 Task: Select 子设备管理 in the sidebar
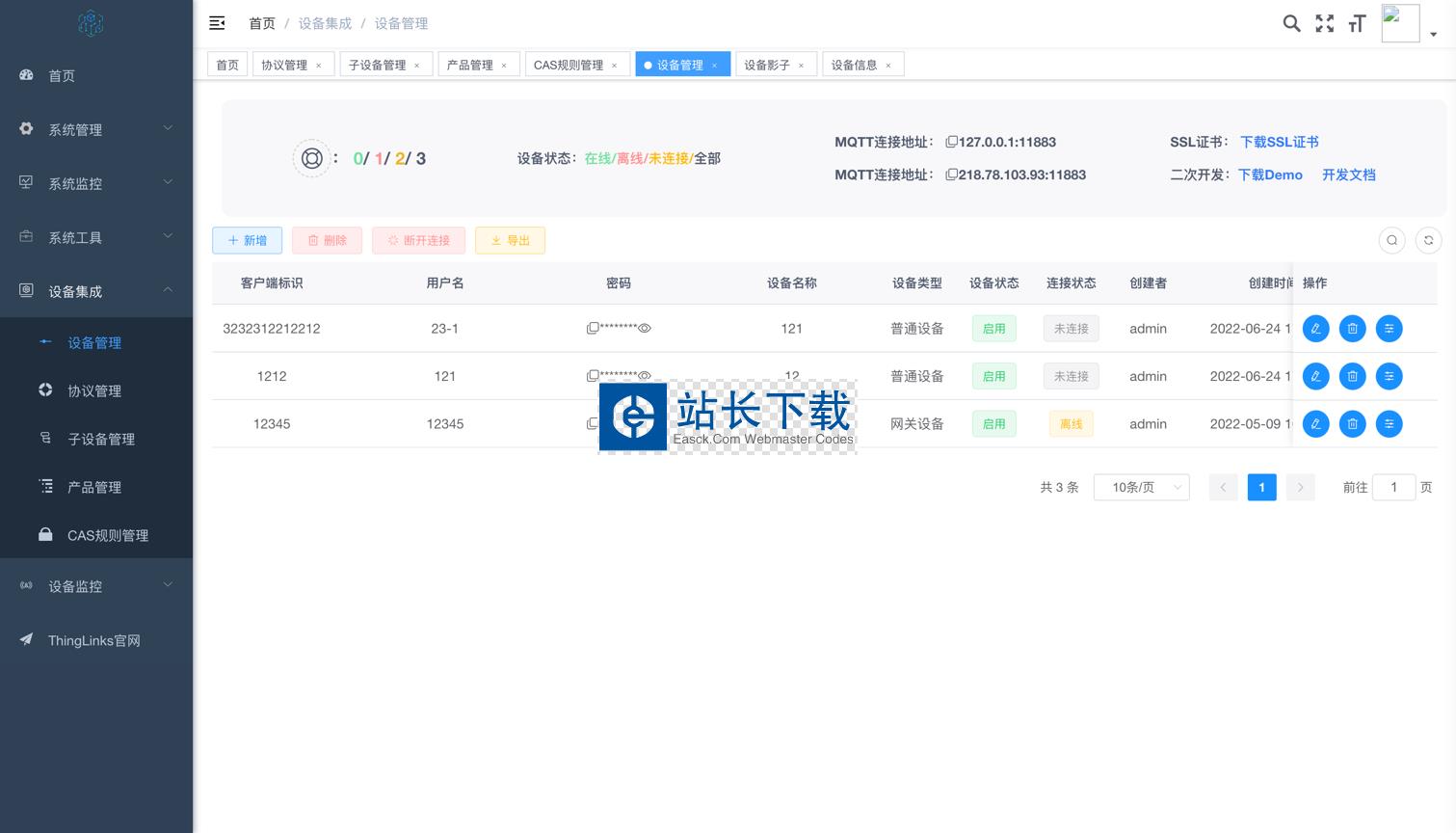tap(100, 439)
